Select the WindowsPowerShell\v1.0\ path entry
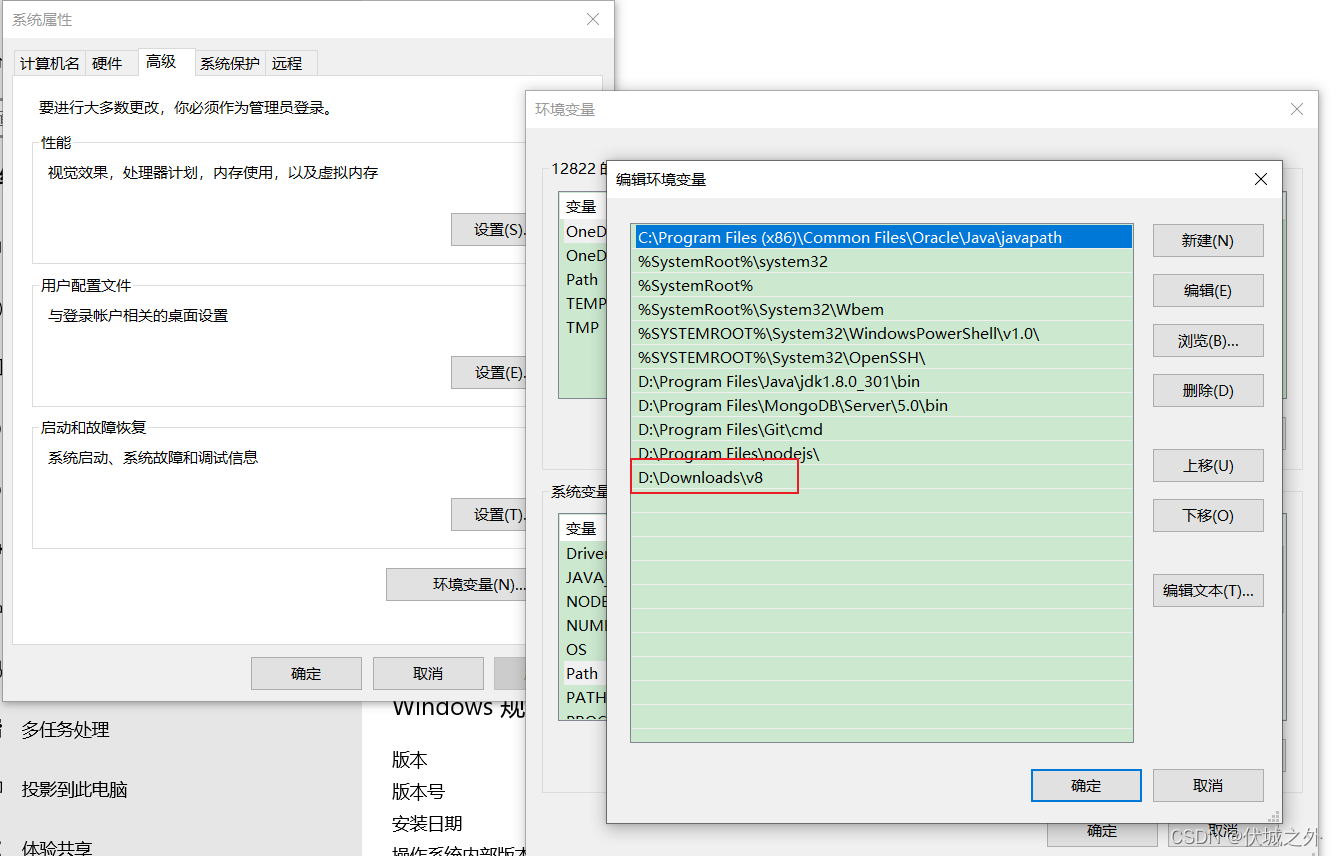The image size is (1338, 856). 884,334
